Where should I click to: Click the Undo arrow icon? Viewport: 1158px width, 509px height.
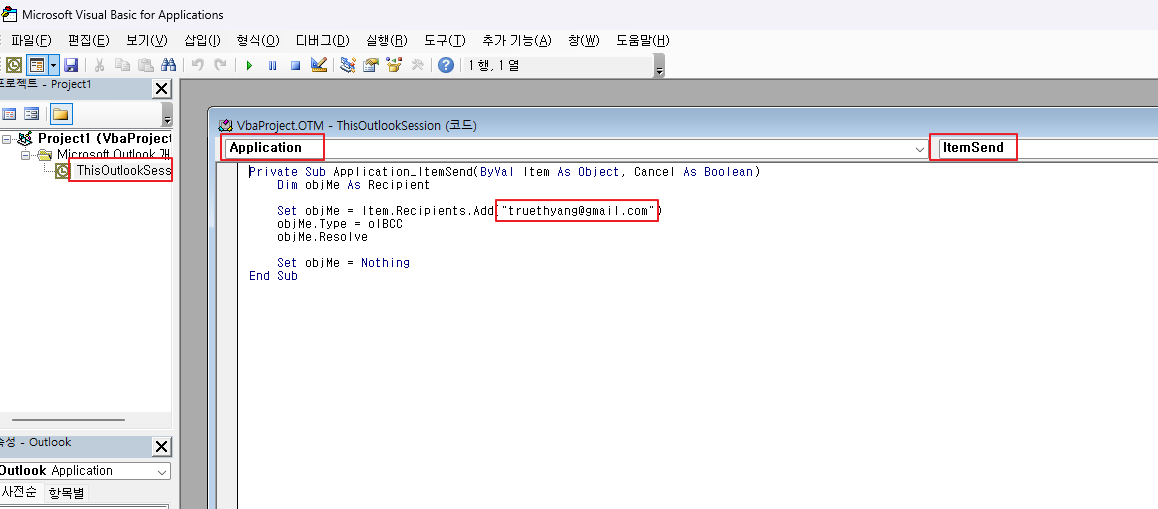[196, 65]
